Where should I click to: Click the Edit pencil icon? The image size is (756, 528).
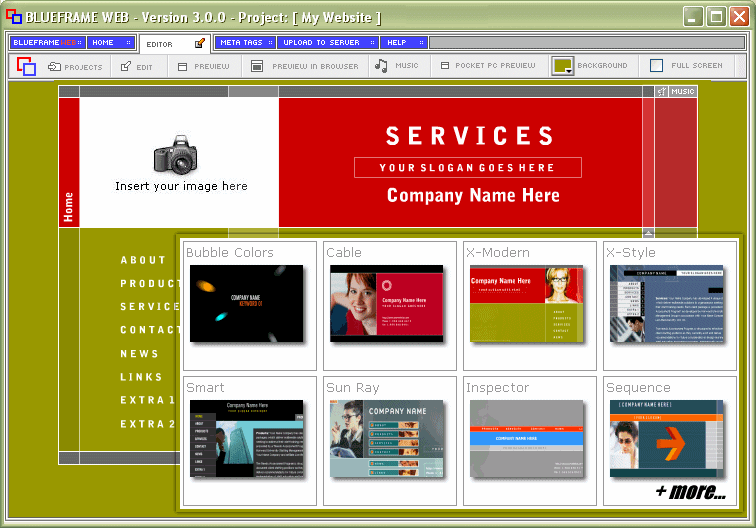(x=126, y=67)
